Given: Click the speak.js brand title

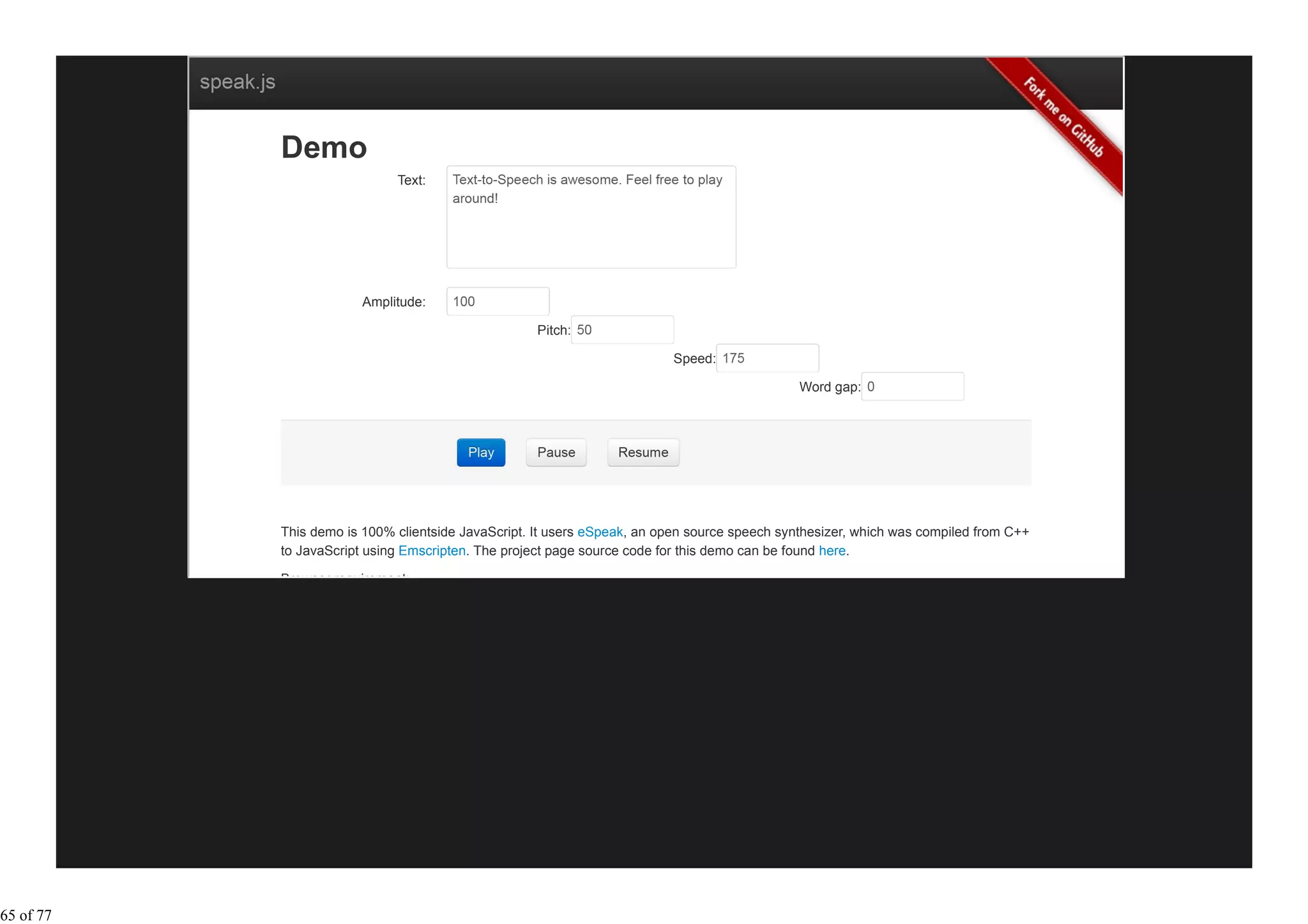Looking at the screenshot, I should coord(238,82).
